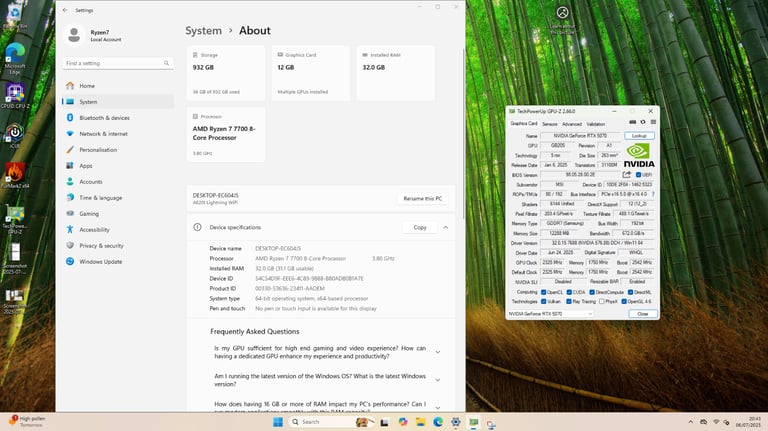Image resolution: width=768 pixels, height=431 pixels.
Task: Click Lookup button in GPU-Z
Action: tap(639, 136)
